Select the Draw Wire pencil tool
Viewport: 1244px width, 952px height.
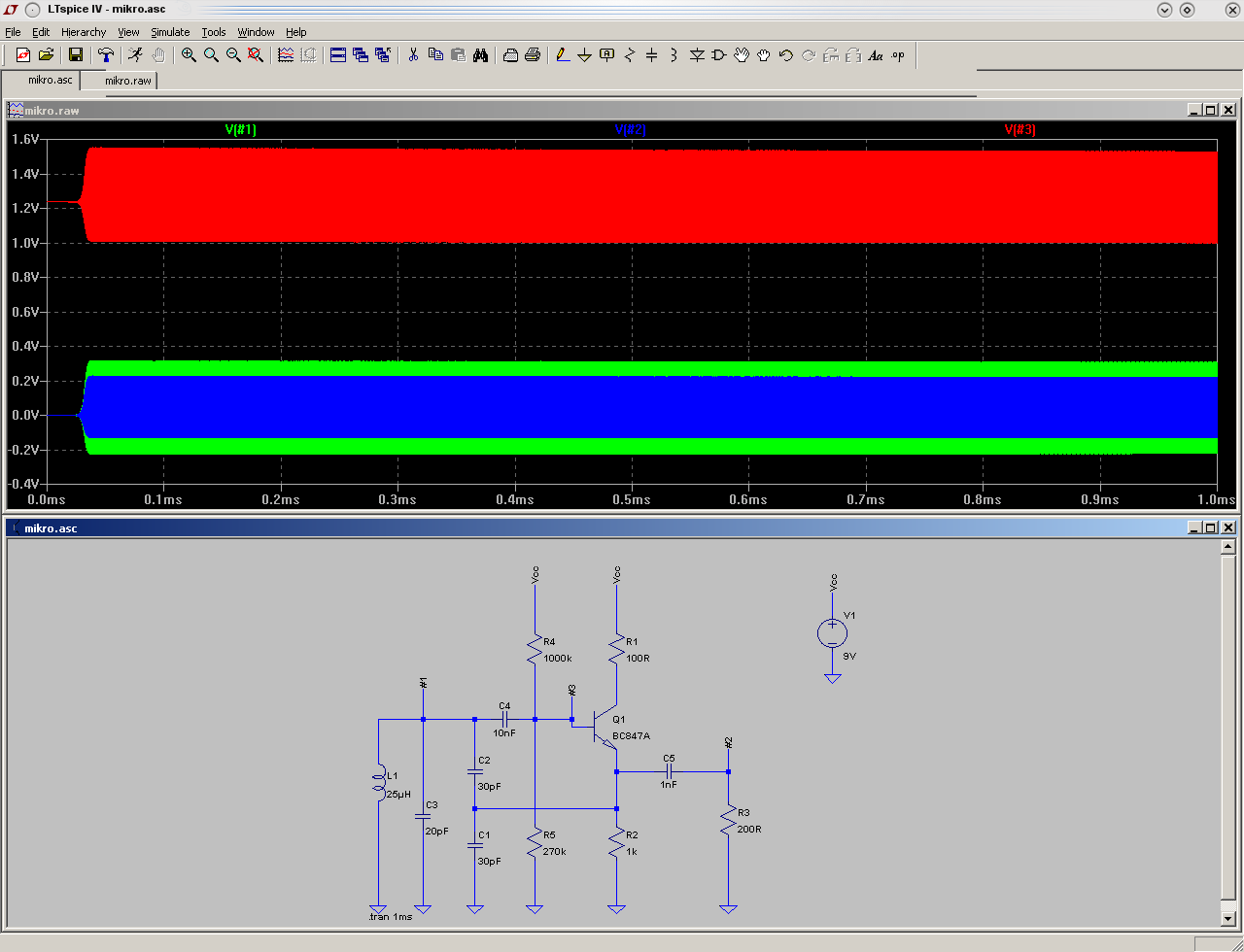[x=563, y=55]
